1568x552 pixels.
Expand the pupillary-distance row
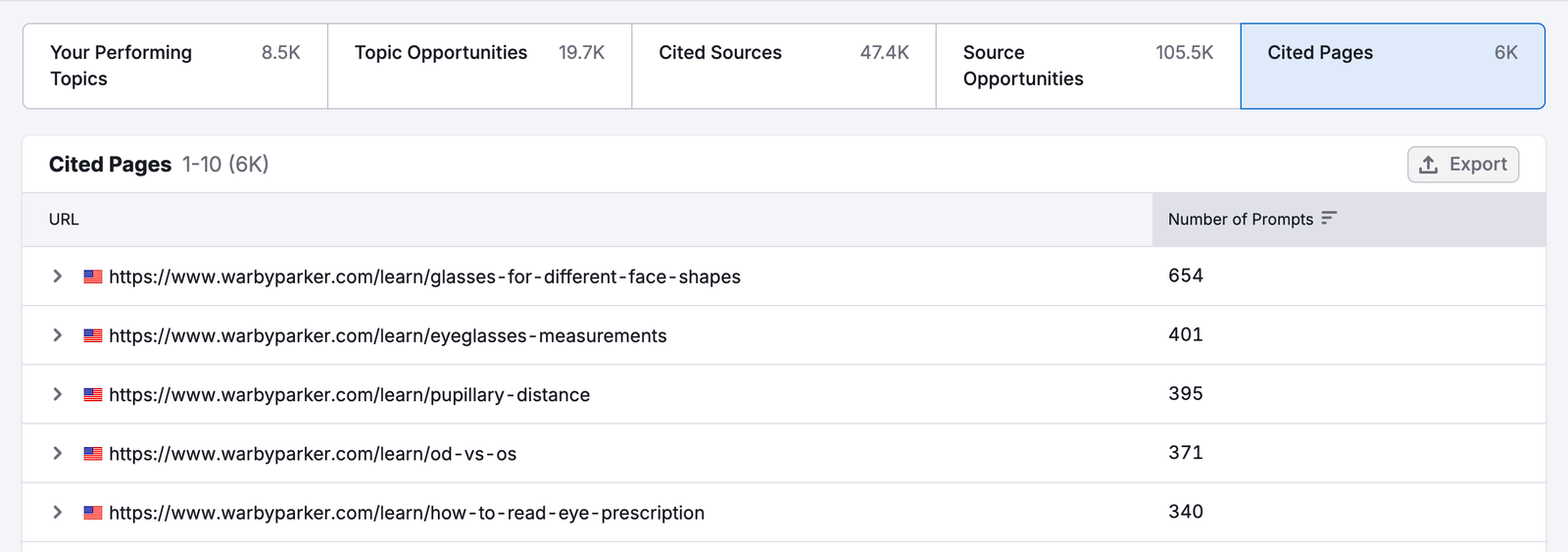58,394
